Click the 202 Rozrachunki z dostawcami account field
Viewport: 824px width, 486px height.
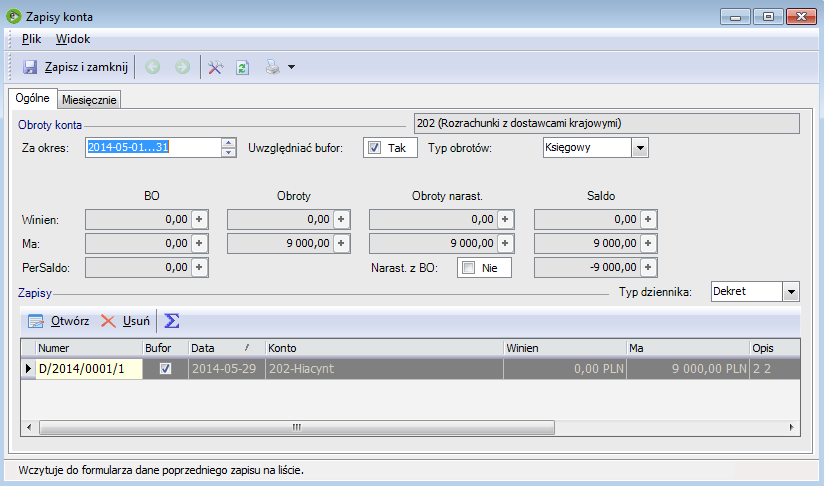(x=607, y=123)
